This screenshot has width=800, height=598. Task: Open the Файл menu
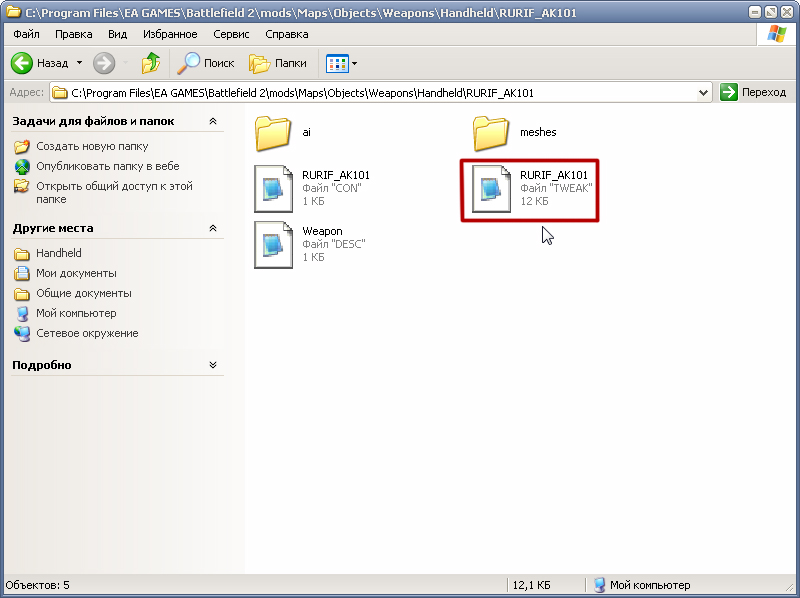point(27,34)
